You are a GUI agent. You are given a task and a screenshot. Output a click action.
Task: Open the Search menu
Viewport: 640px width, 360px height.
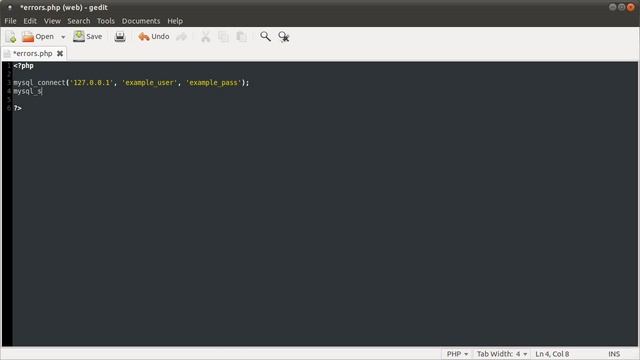pyautogui.click(x=79, y=21)
